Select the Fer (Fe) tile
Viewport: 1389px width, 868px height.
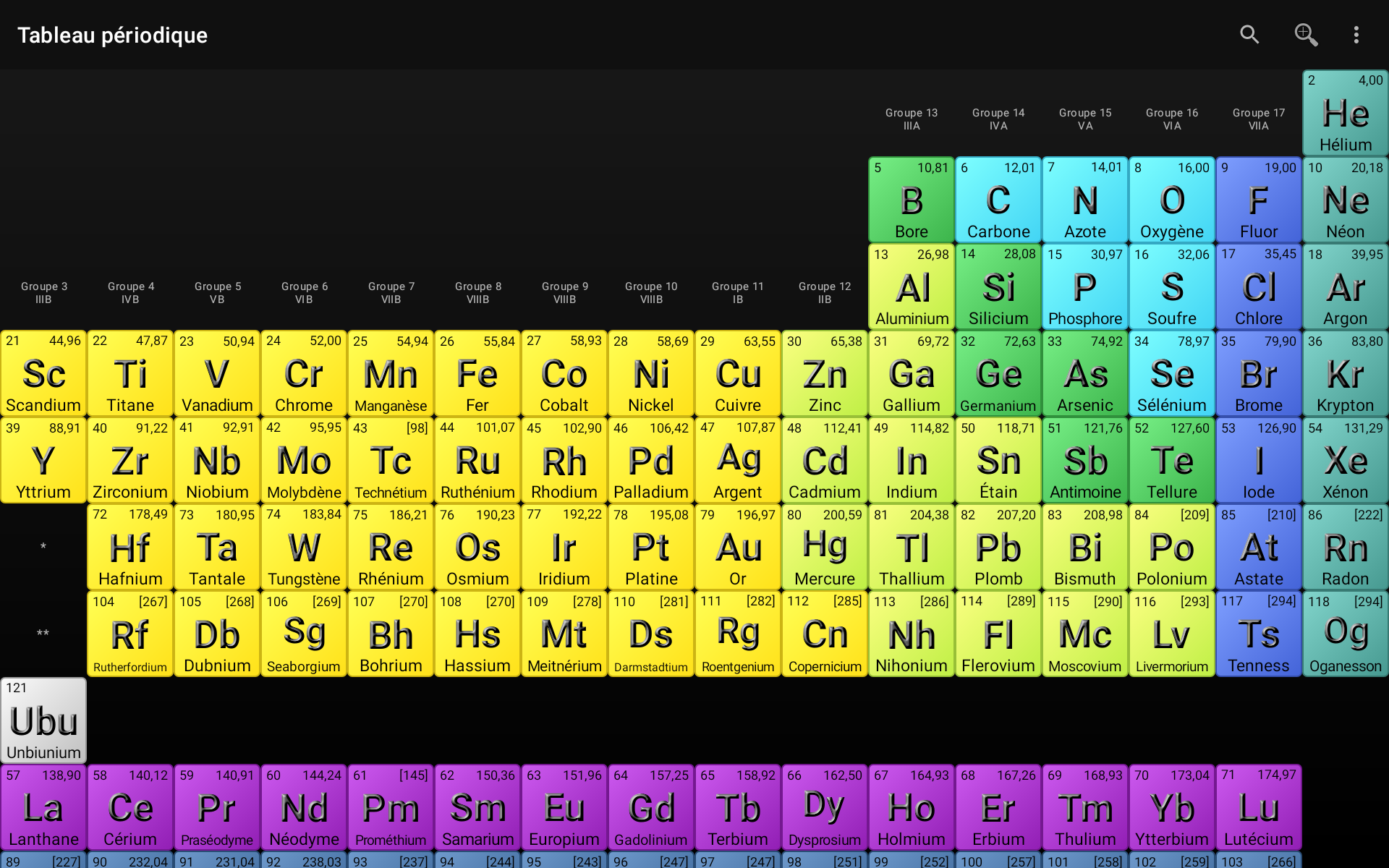(477, 373)
